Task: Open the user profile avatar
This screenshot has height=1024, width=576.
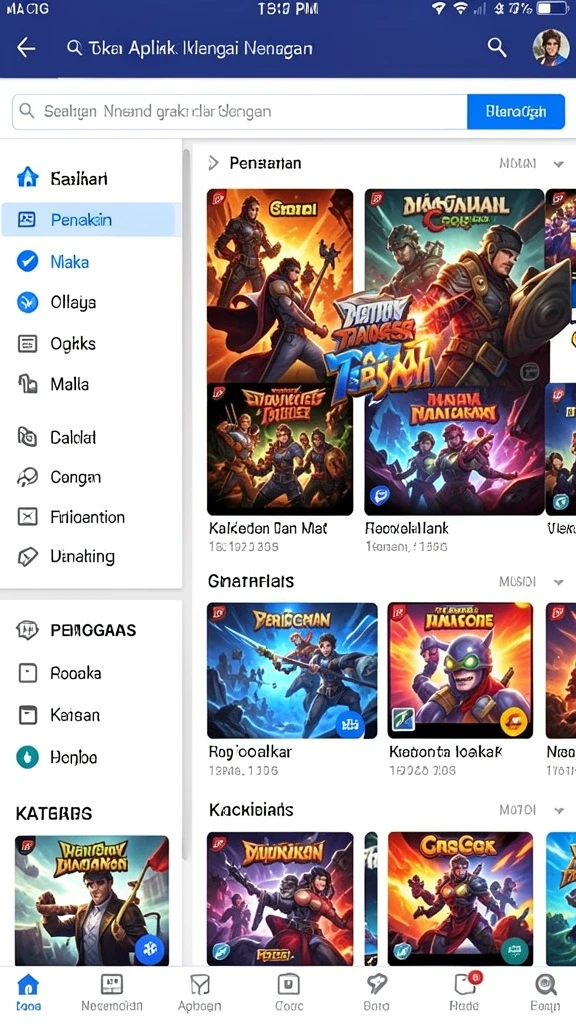Action: click(550, 48)
